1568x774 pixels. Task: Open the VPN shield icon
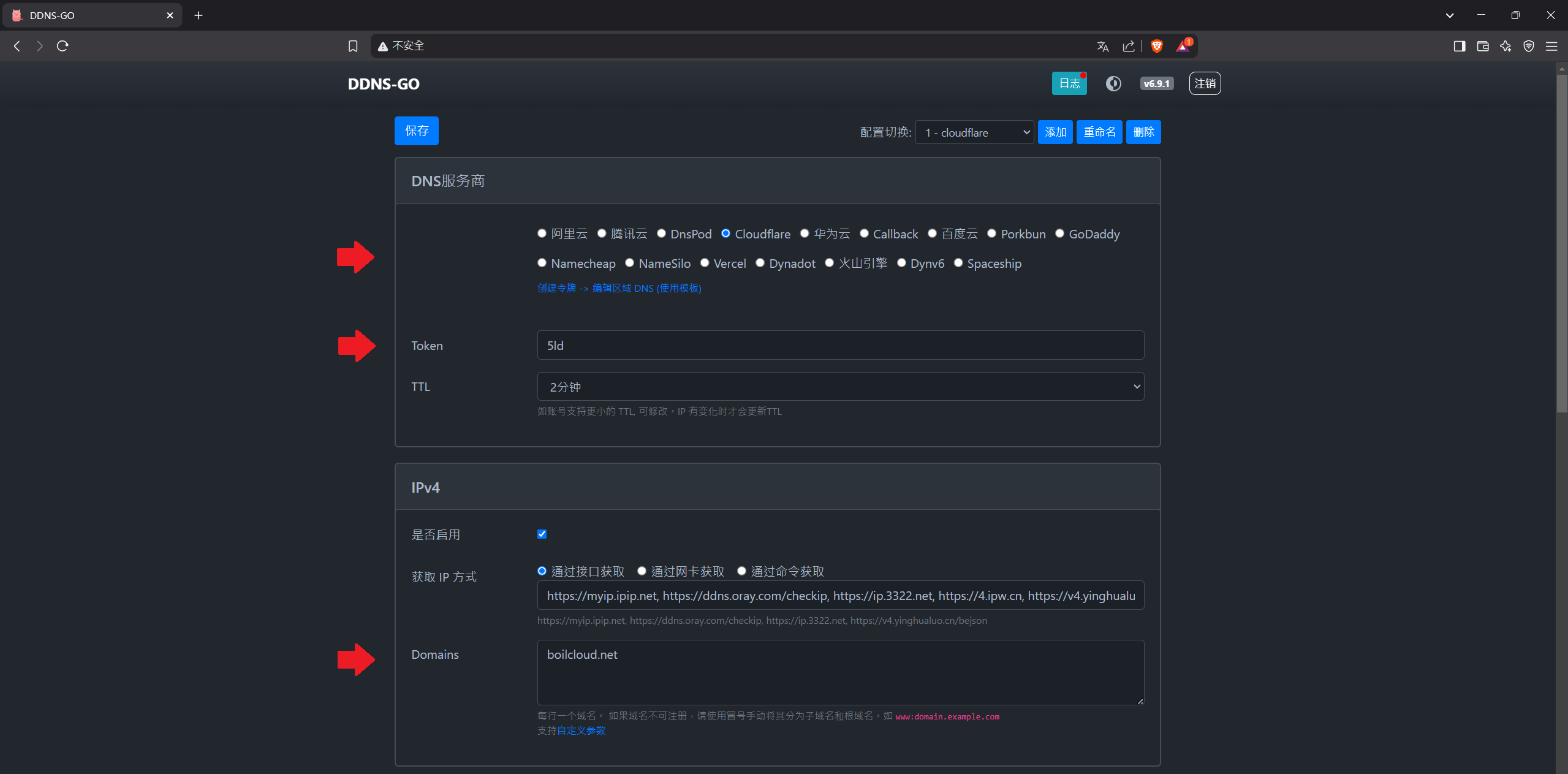click(x=1529, y=46)
